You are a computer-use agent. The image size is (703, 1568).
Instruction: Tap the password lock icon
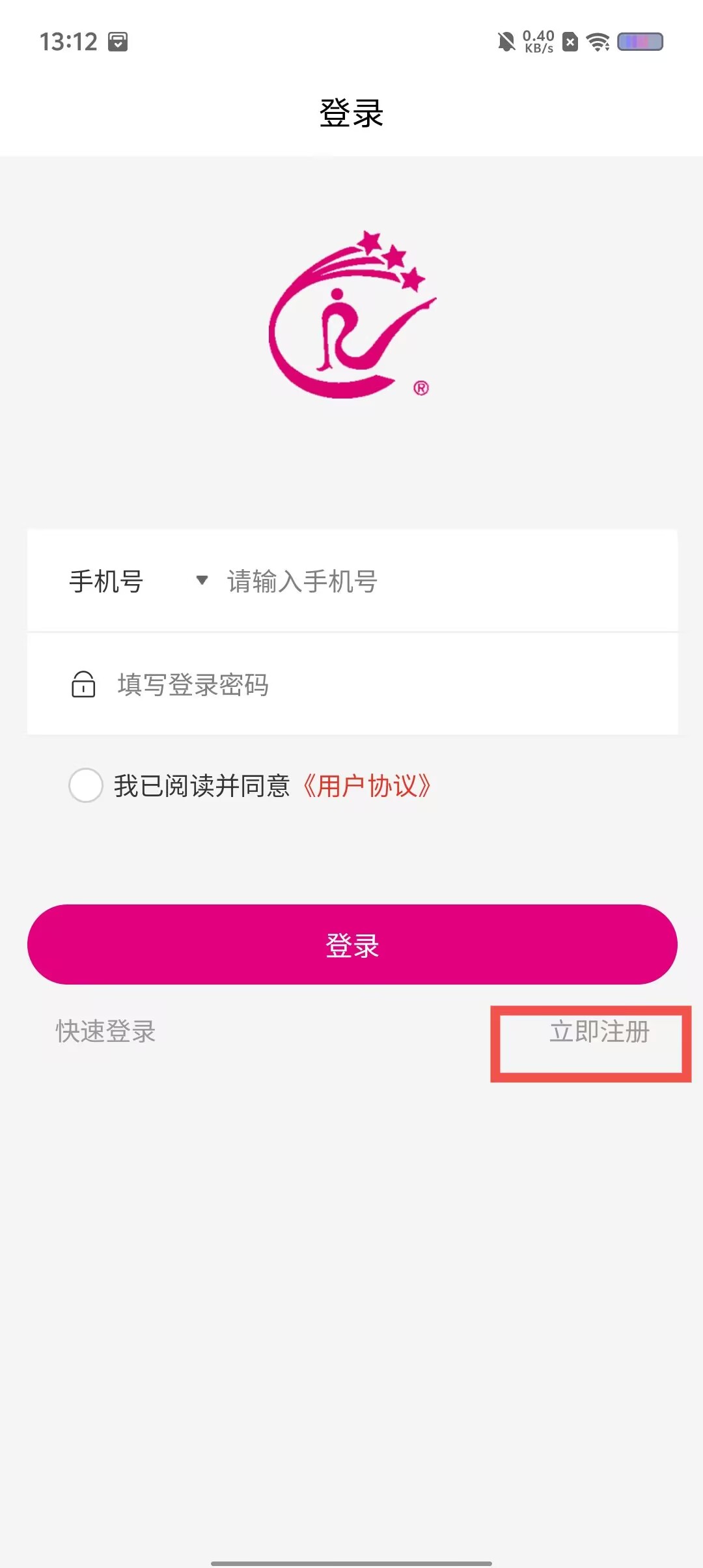point(83,684)
